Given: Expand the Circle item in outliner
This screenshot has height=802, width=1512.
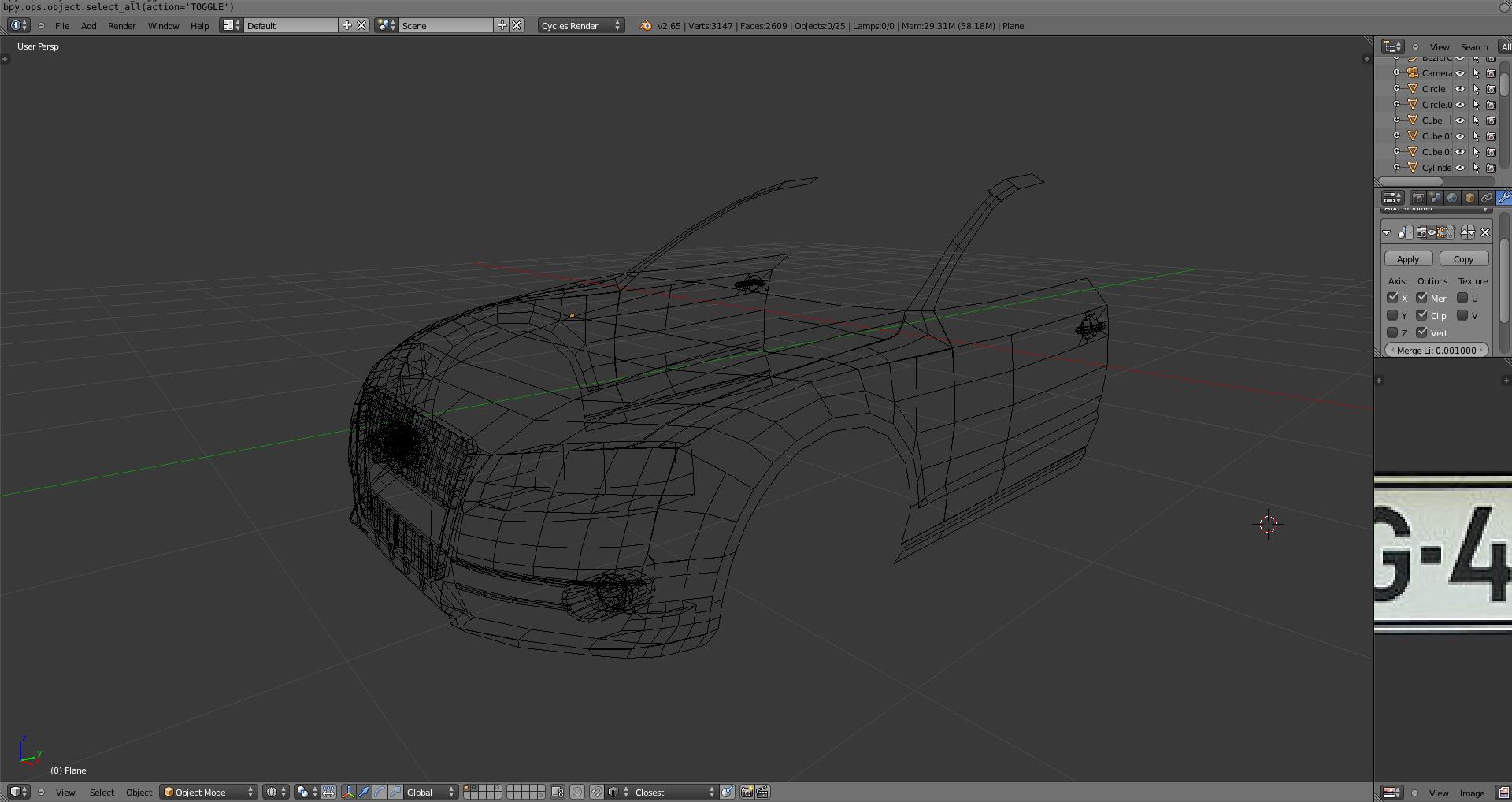Looking at the screenshot, I should pos(1397,89).
